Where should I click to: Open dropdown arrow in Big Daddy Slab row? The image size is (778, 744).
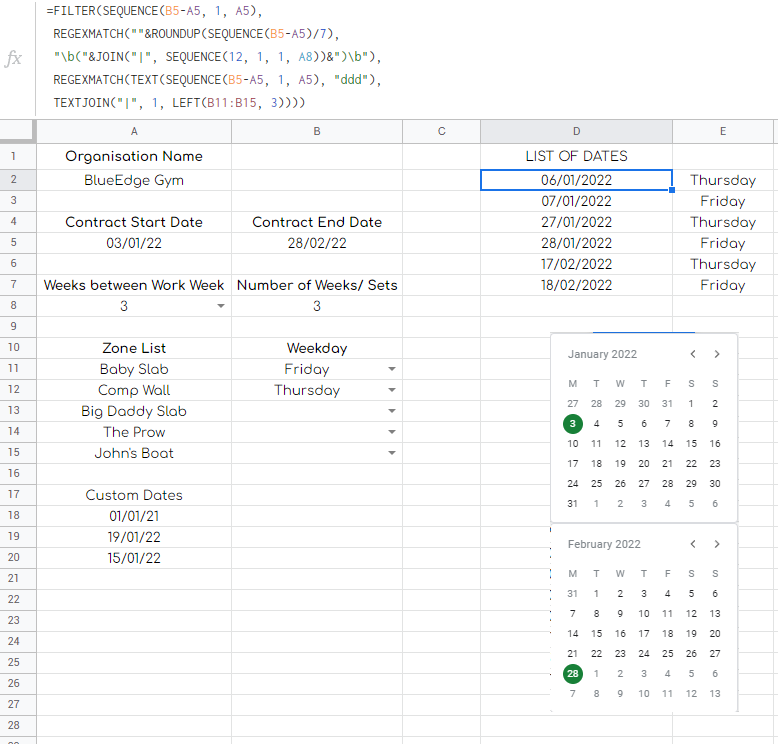[392, 411]
